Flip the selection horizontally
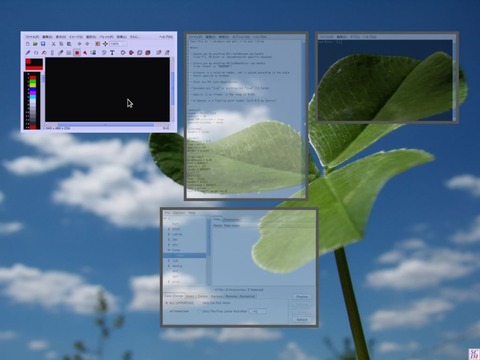The image size is (480, 360). click(x=167, y=53)
